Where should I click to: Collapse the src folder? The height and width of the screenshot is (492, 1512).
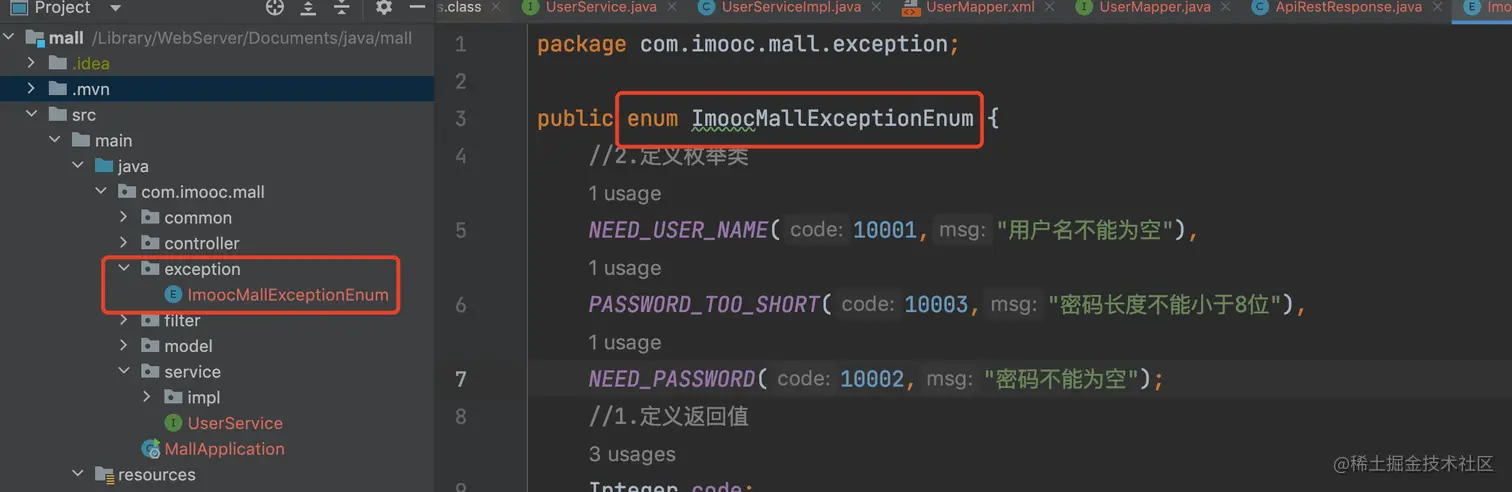32,115
